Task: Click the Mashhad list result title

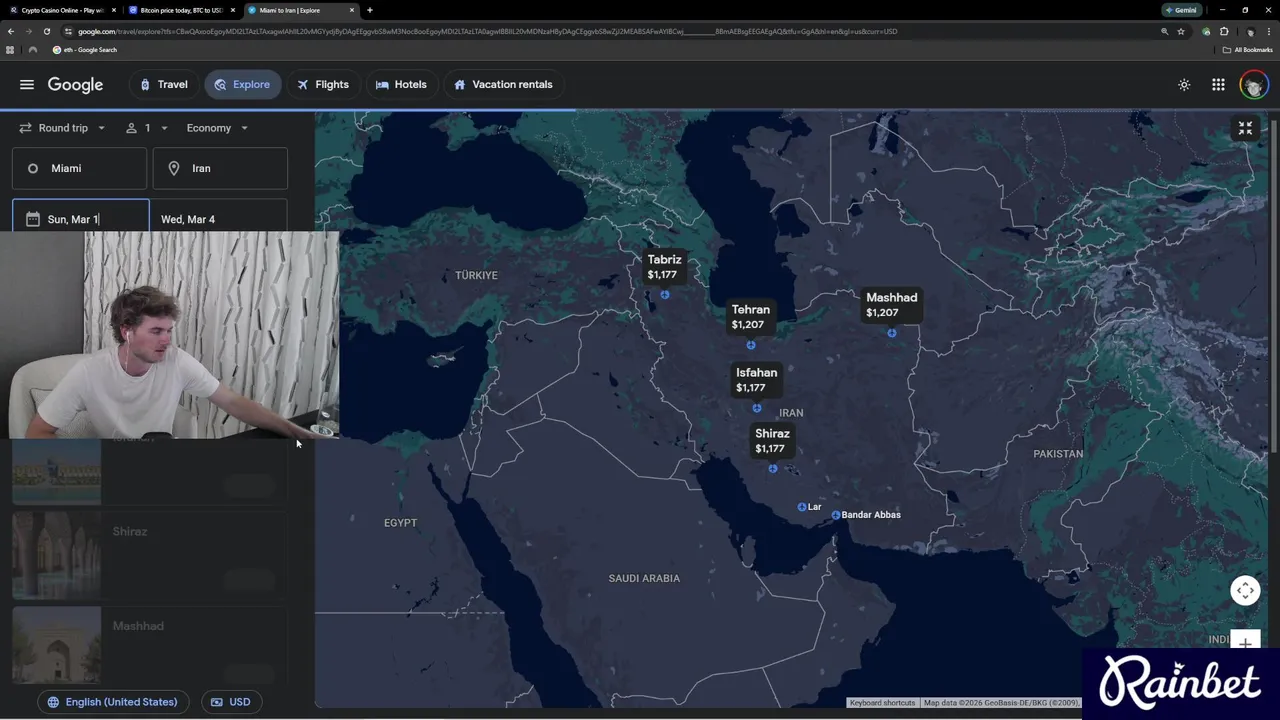Action: (138, 626)
